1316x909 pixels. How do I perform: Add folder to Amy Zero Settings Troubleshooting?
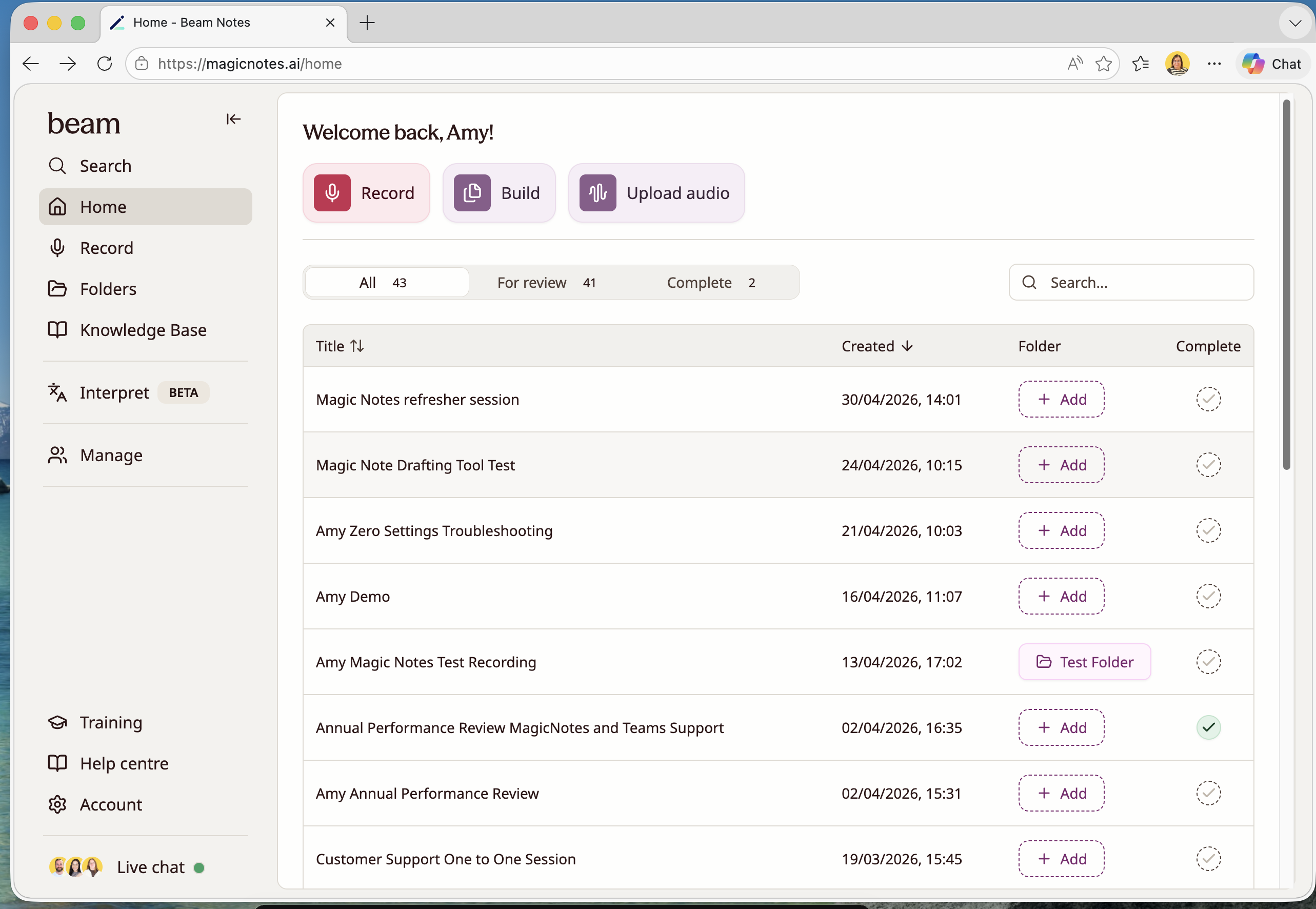[1062, 530]
